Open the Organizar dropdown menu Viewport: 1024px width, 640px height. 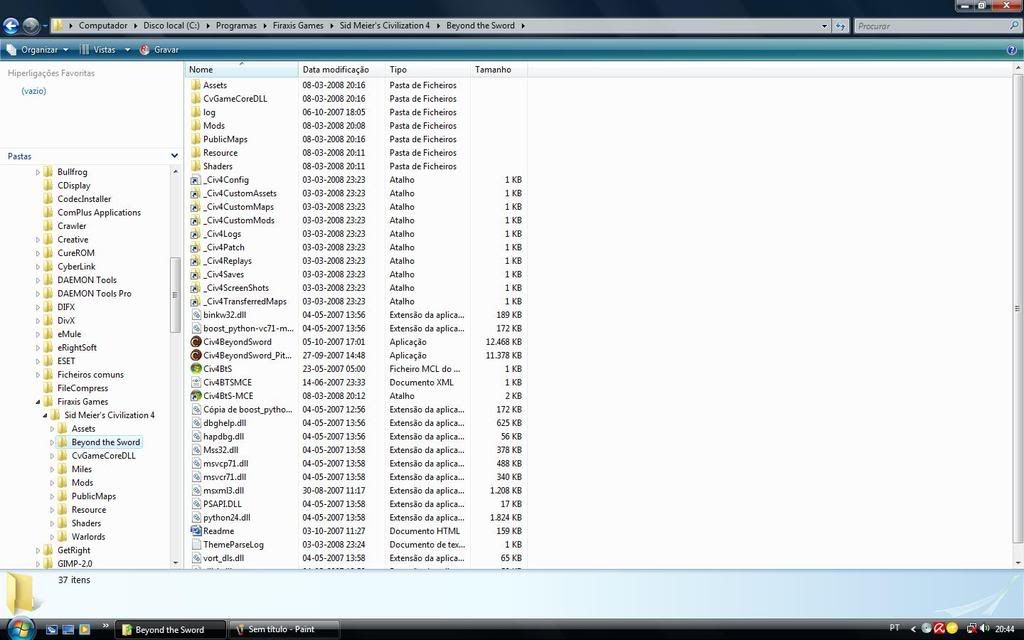38,50
